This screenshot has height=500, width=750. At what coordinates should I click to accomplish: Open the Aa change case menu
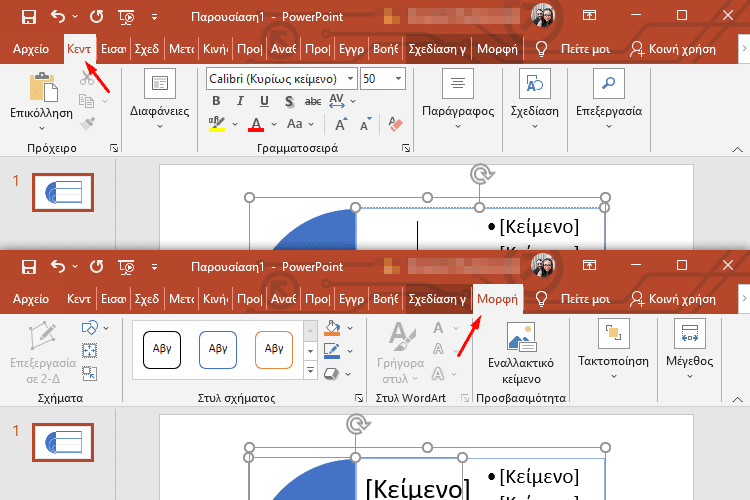300,124
